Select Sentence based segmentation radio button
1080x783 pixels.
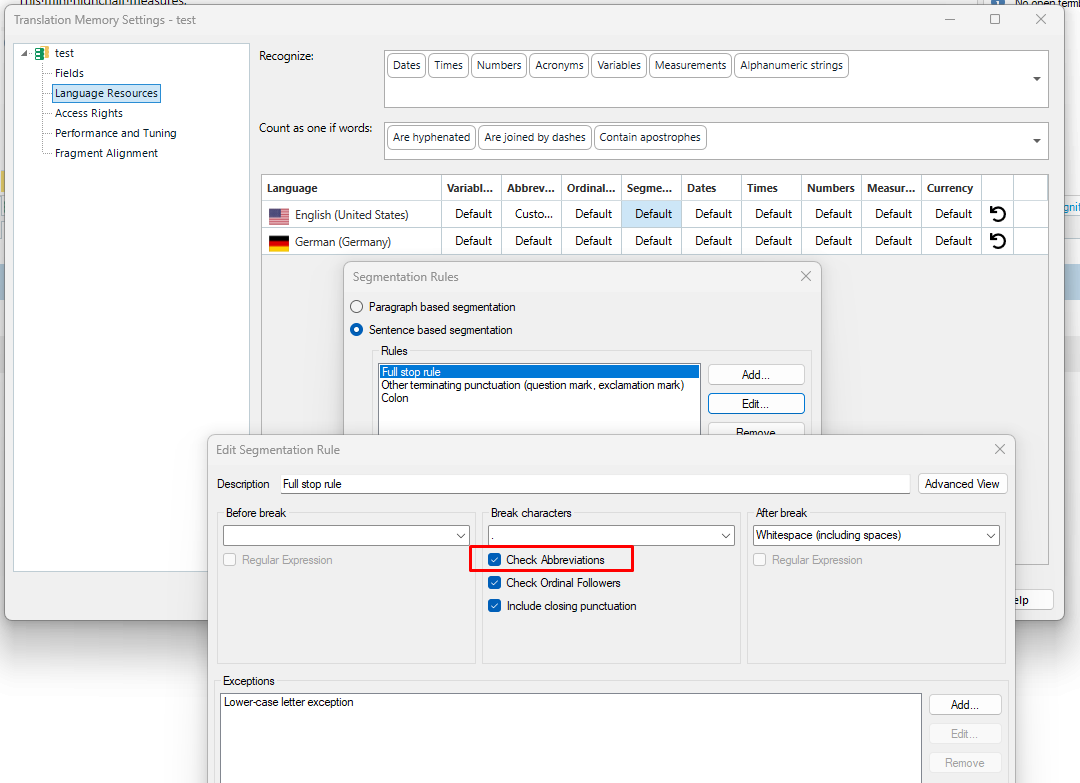click(x=357, y=330)
